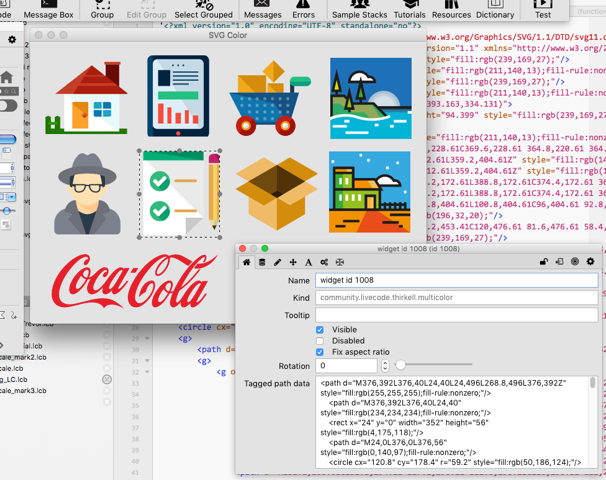Enable the Disabled checkbox
Image resolution: width=606 pixels, height=480 pixels.
[x=320, y=341]
